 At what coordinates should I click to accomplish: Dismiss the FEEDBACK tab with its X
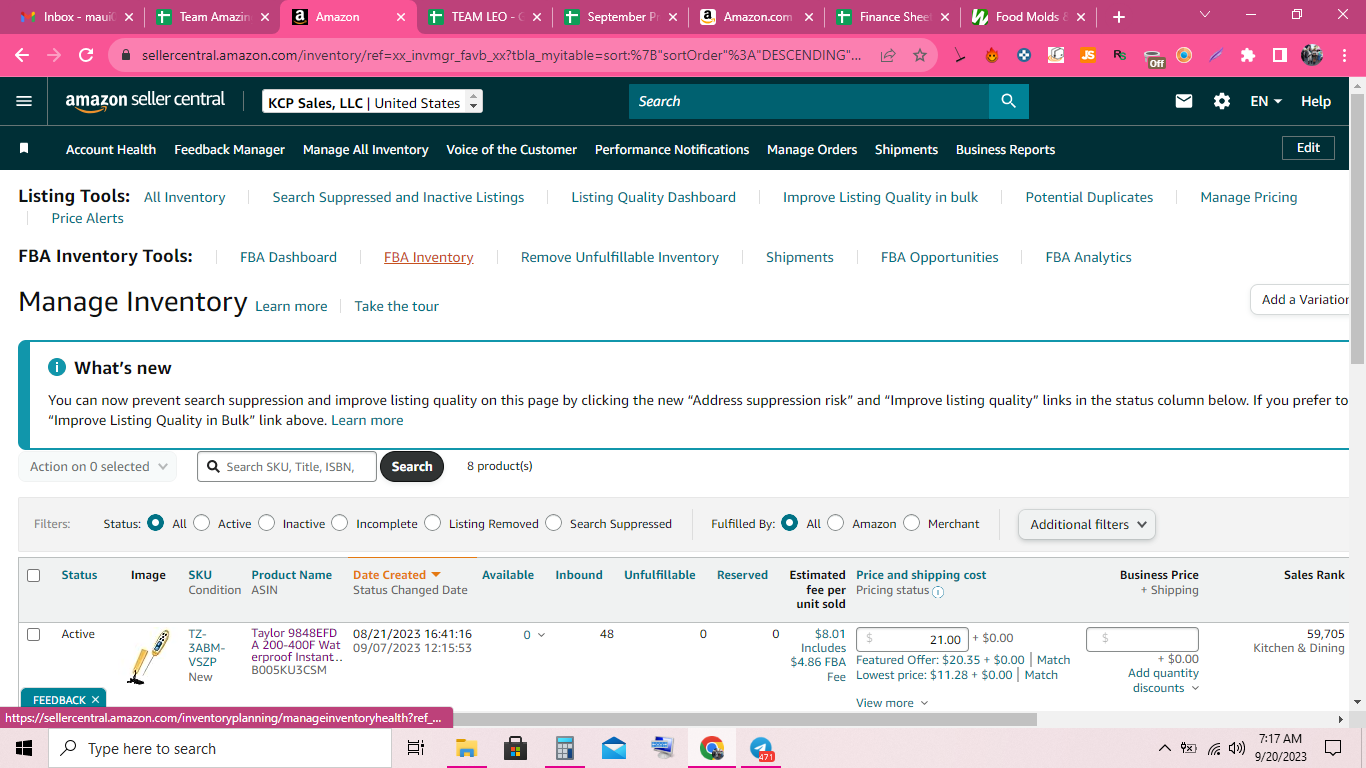click(x=95, y=700)
